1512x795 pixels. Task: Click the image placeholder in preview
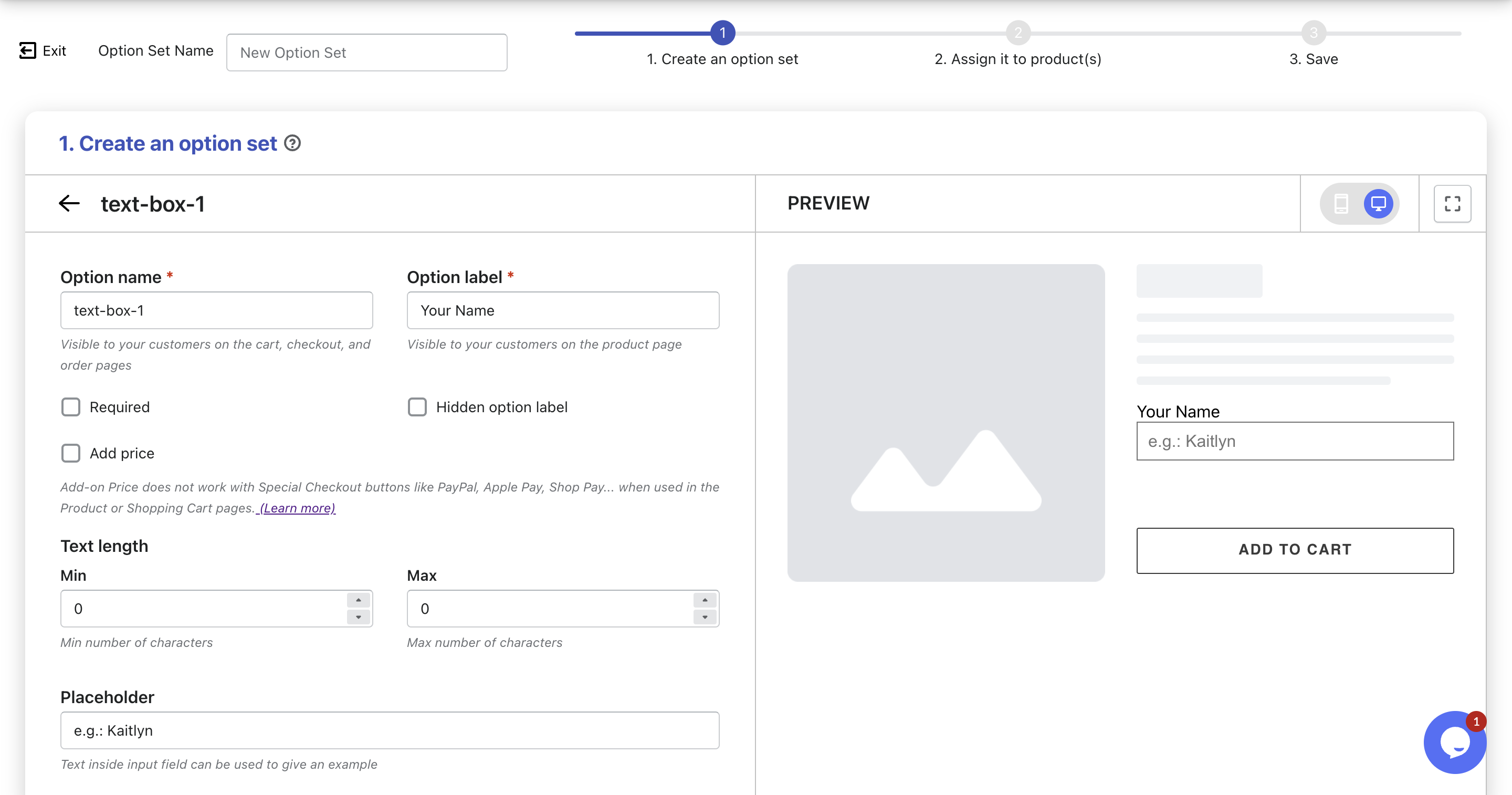[946, 423]
